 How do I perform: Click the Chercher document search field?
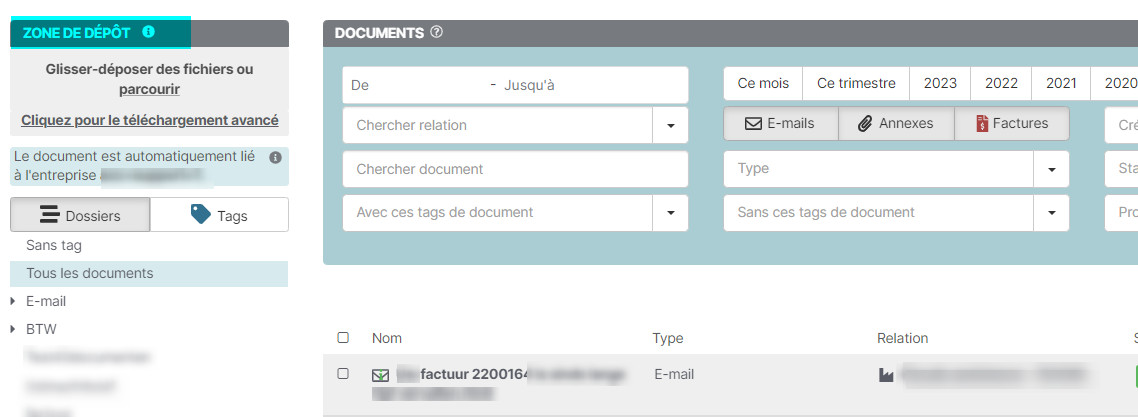[515, 169]
